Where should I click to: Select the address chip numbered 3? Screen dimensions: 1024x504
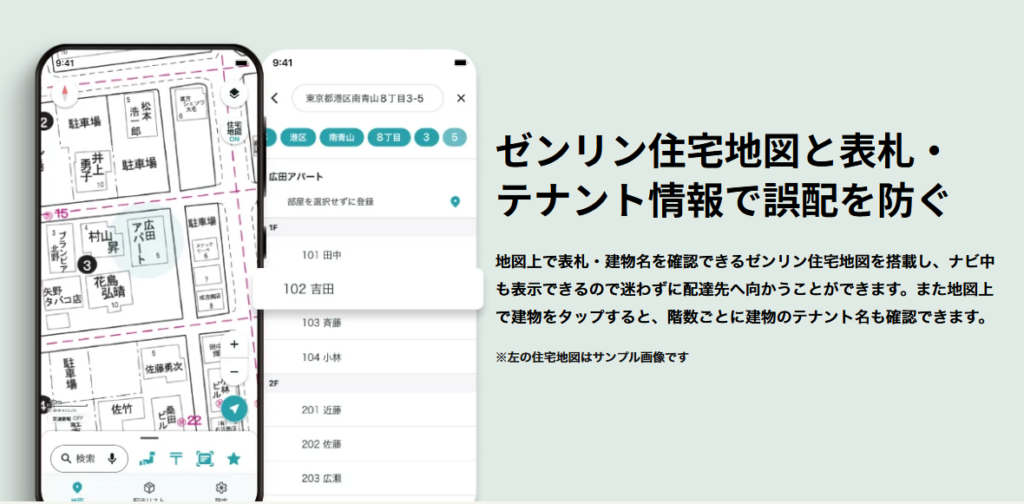[426, 137]
